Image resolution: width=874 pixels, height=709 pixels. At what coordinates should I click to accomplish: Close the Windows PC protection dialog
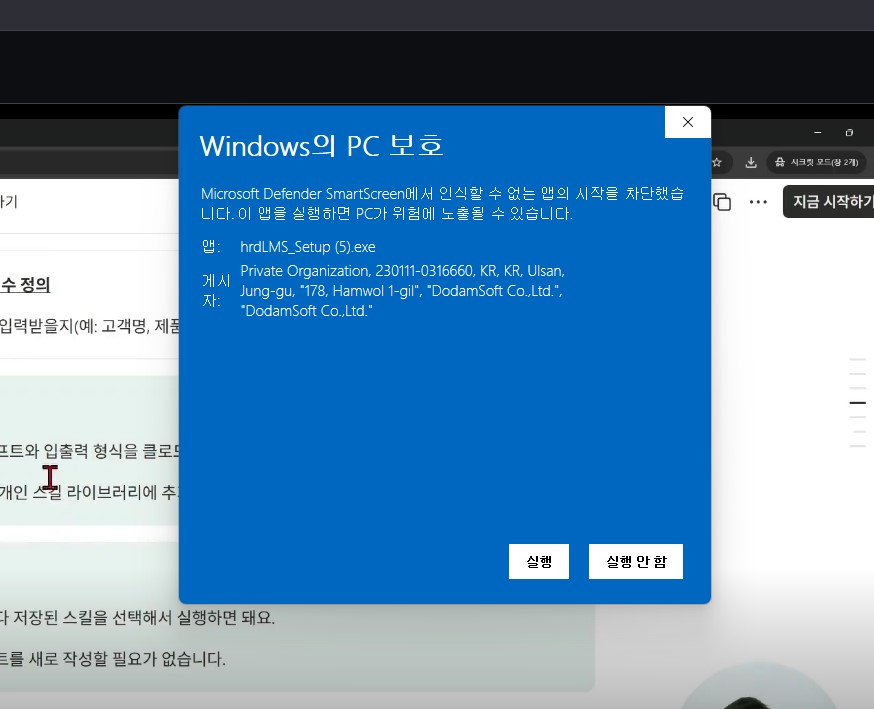point(688,122)
